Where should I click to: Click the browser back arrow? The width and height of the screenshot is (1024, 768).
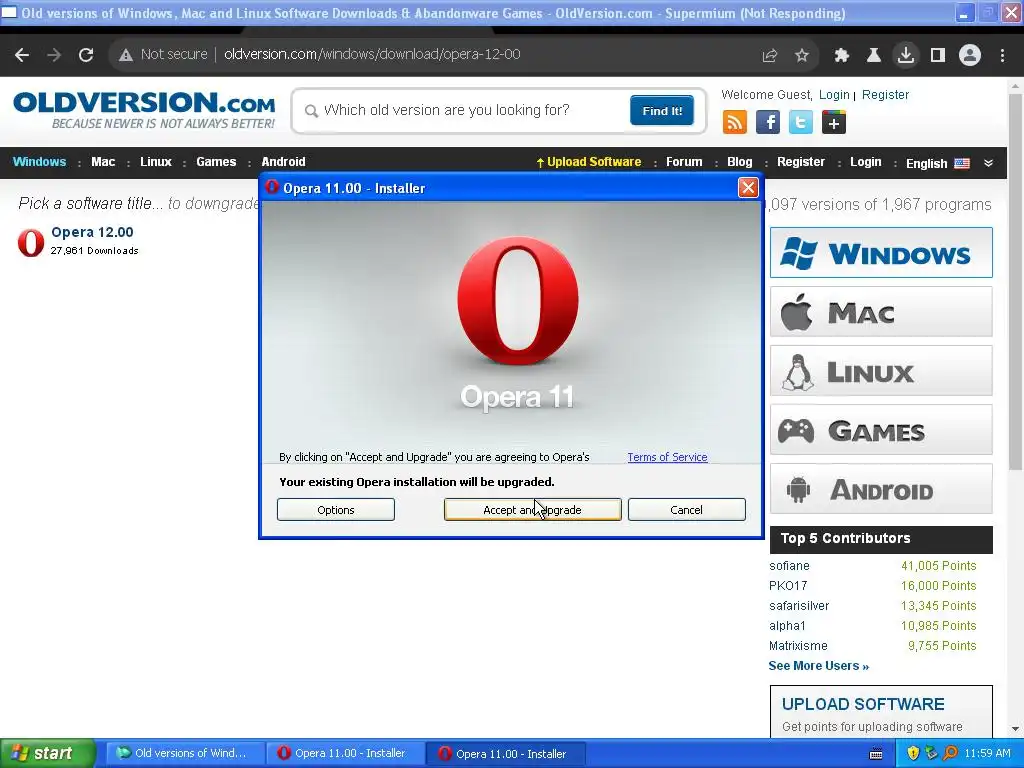22,55
